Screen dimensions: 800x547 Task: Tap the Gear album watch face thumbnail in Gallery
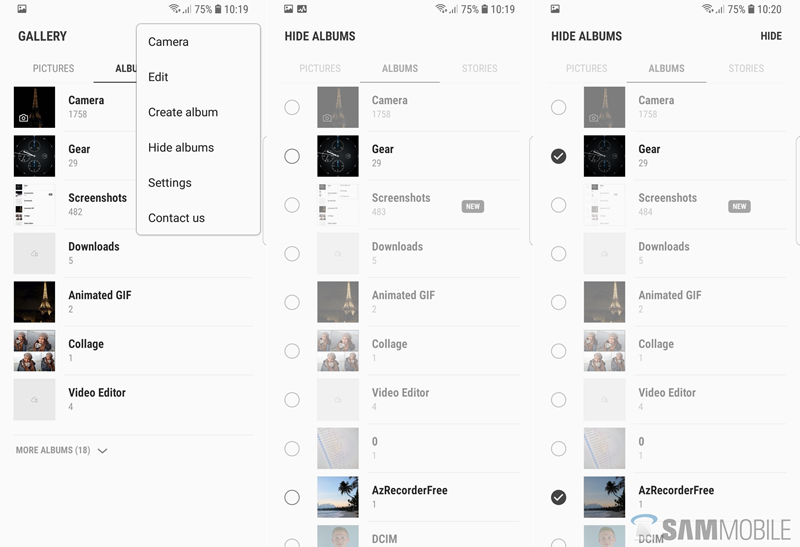(x=34, y=156)
